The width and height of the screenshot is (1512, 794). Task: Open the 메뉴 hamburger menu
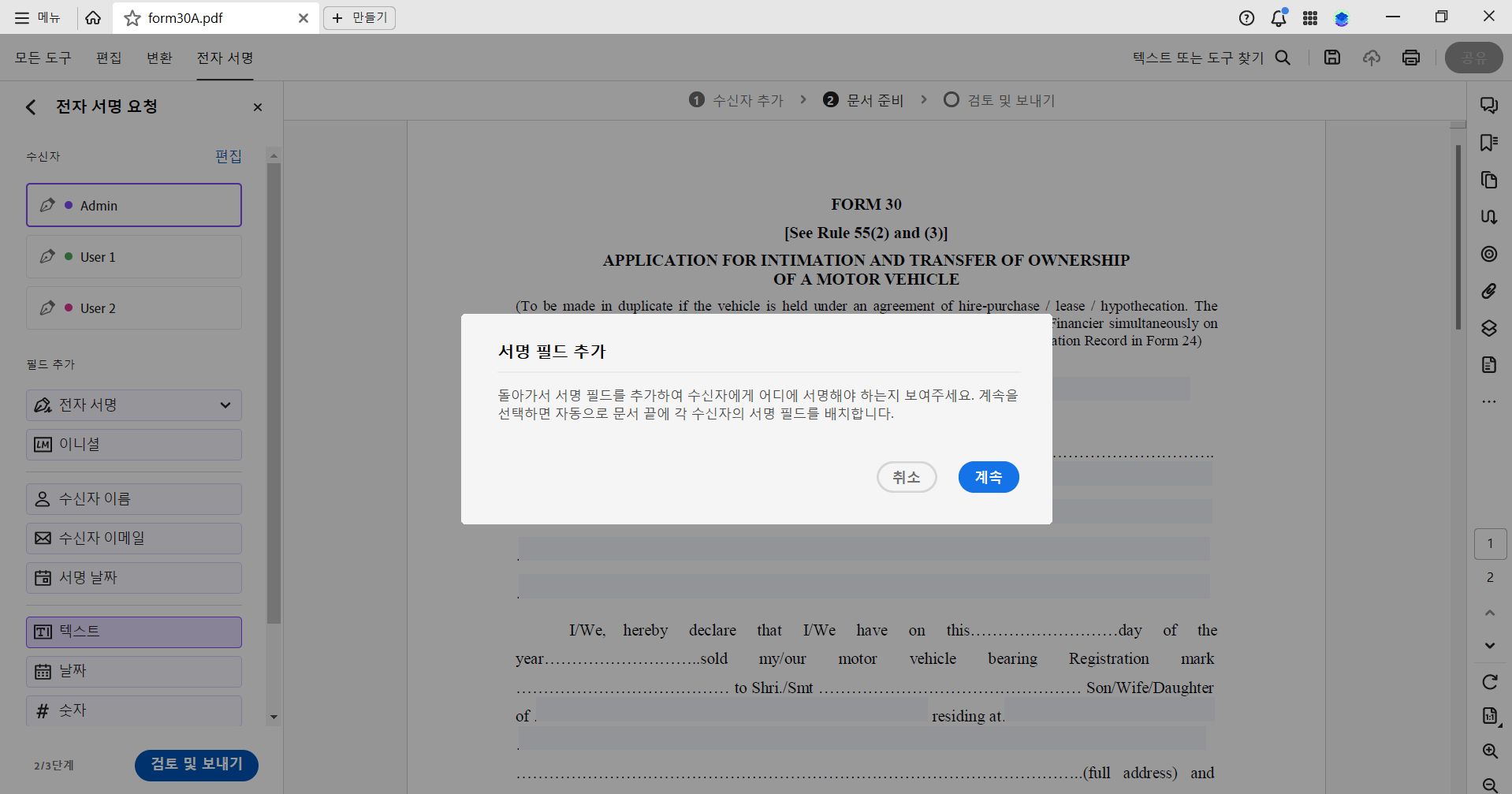(21, 17)
